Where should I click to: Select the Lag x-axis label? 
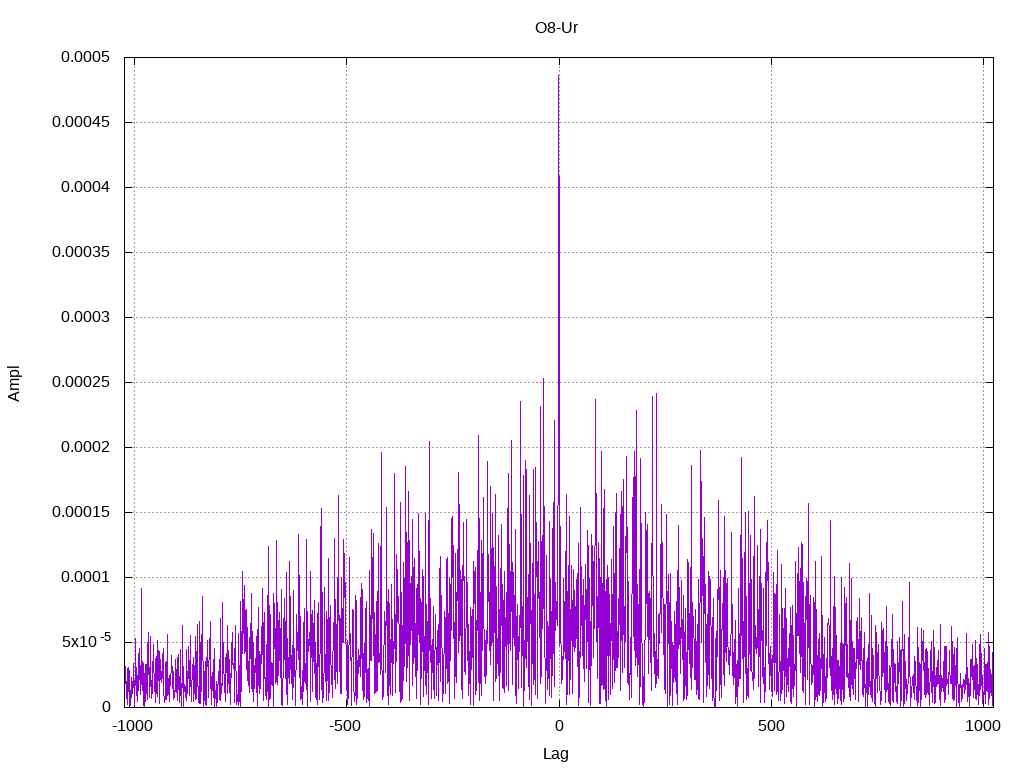point(556,754)
